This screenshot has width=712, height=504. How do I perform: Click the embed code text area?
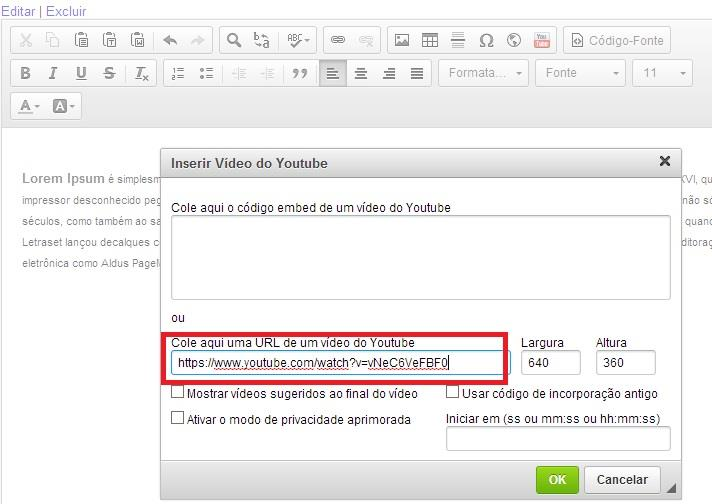tap(420, 257)
